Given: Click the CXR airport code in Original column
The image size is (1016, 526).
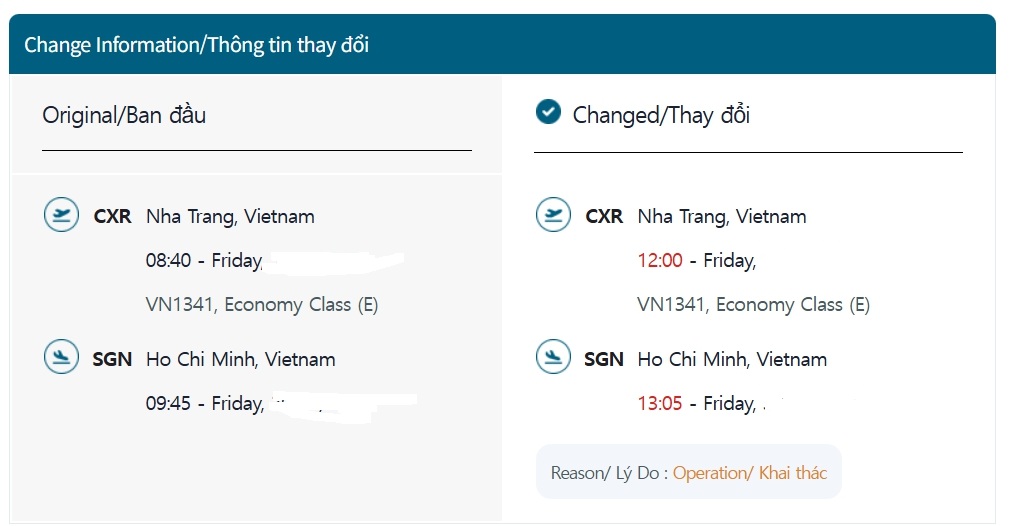Looking at the screenshot, I should pos(112,217).
